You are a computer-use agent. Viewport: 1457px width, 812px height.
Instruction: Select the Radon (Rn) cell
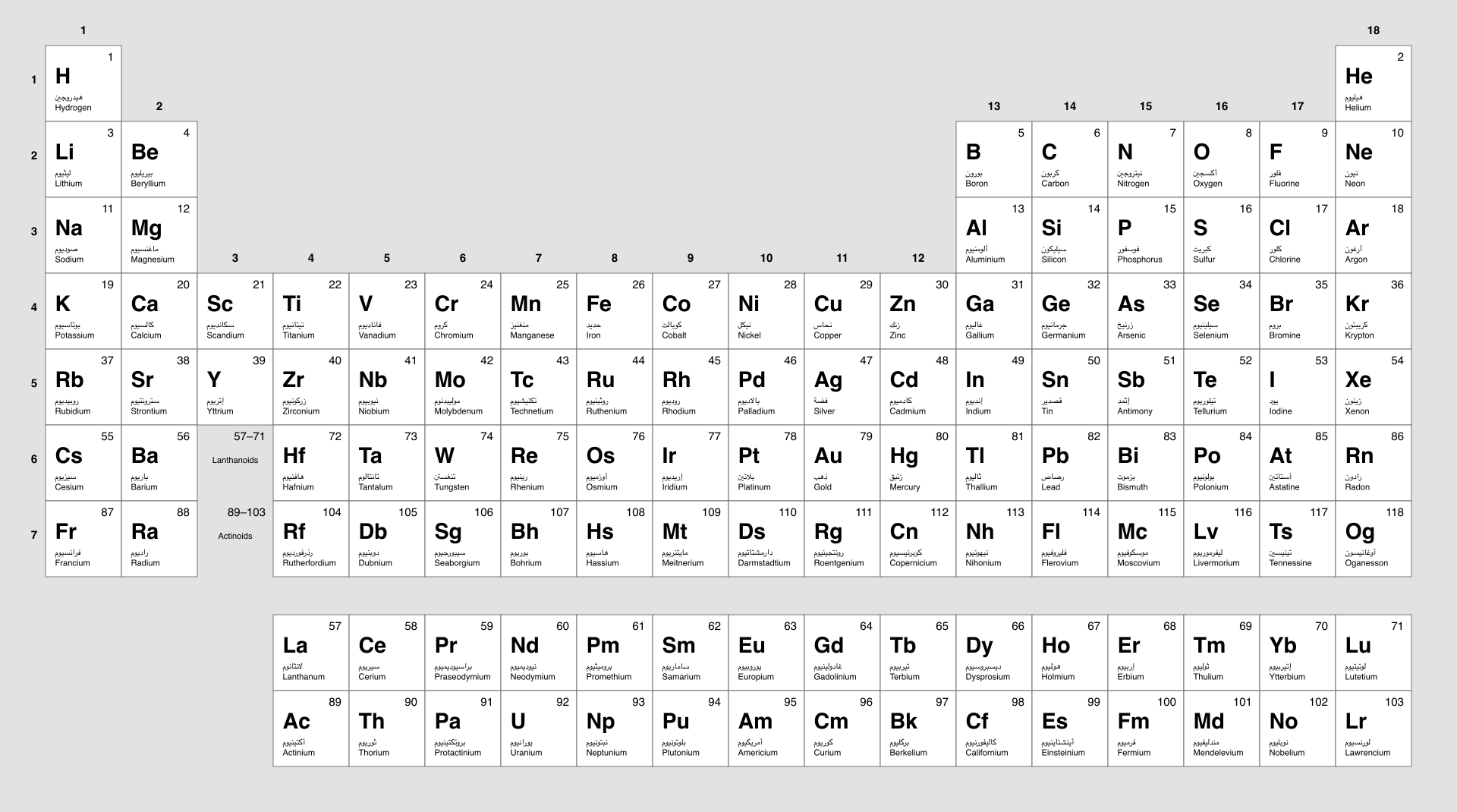tap(1374, 463)
